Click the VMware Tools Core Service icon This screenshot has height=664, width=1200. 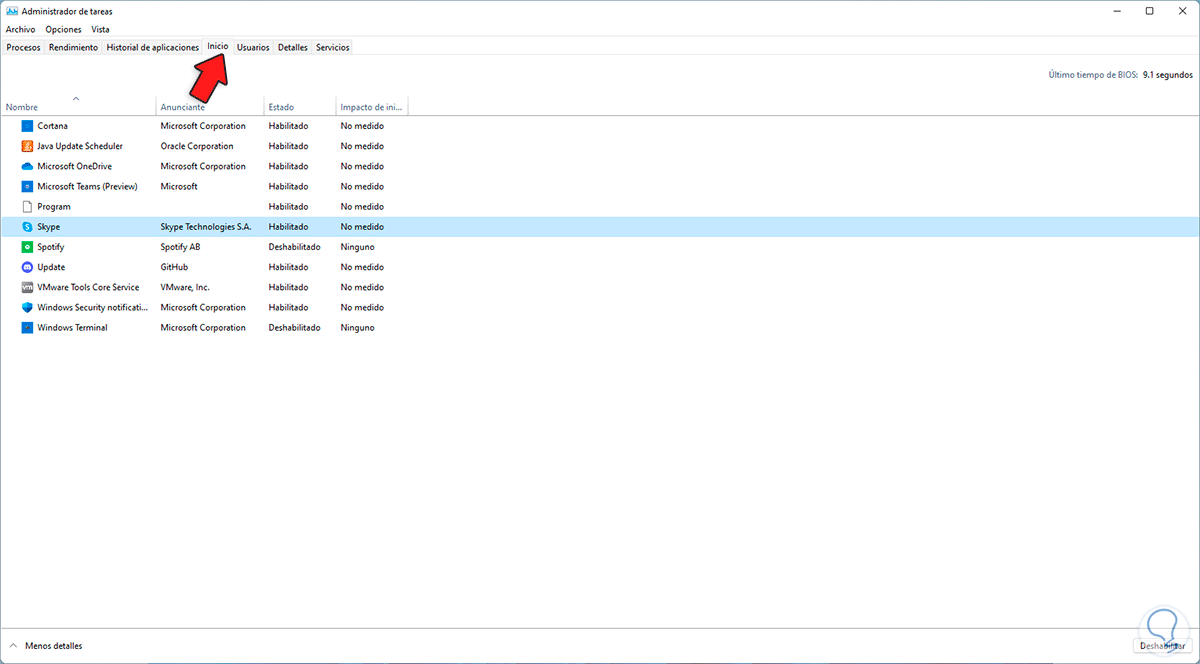[x=27, y=287]
